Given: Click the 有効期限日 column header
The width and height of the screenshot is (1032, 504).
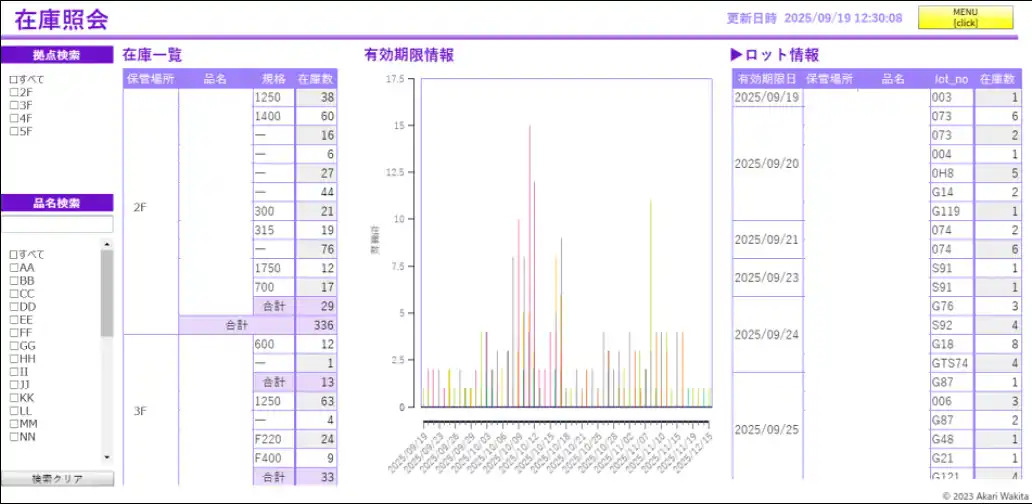Looking at the screenshot, I should click(767, 79).
